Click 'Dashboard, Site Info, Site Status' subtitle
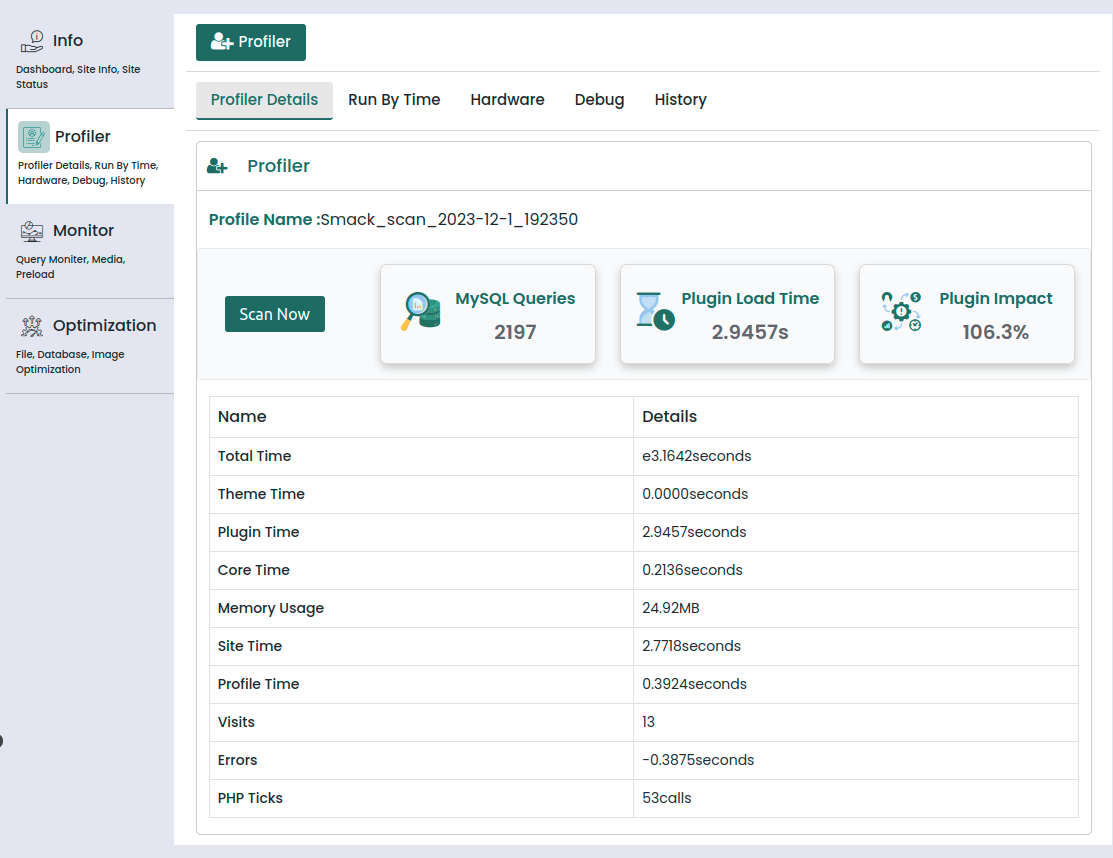This screenshot has width=1113, height=858. tap(78, 77)
